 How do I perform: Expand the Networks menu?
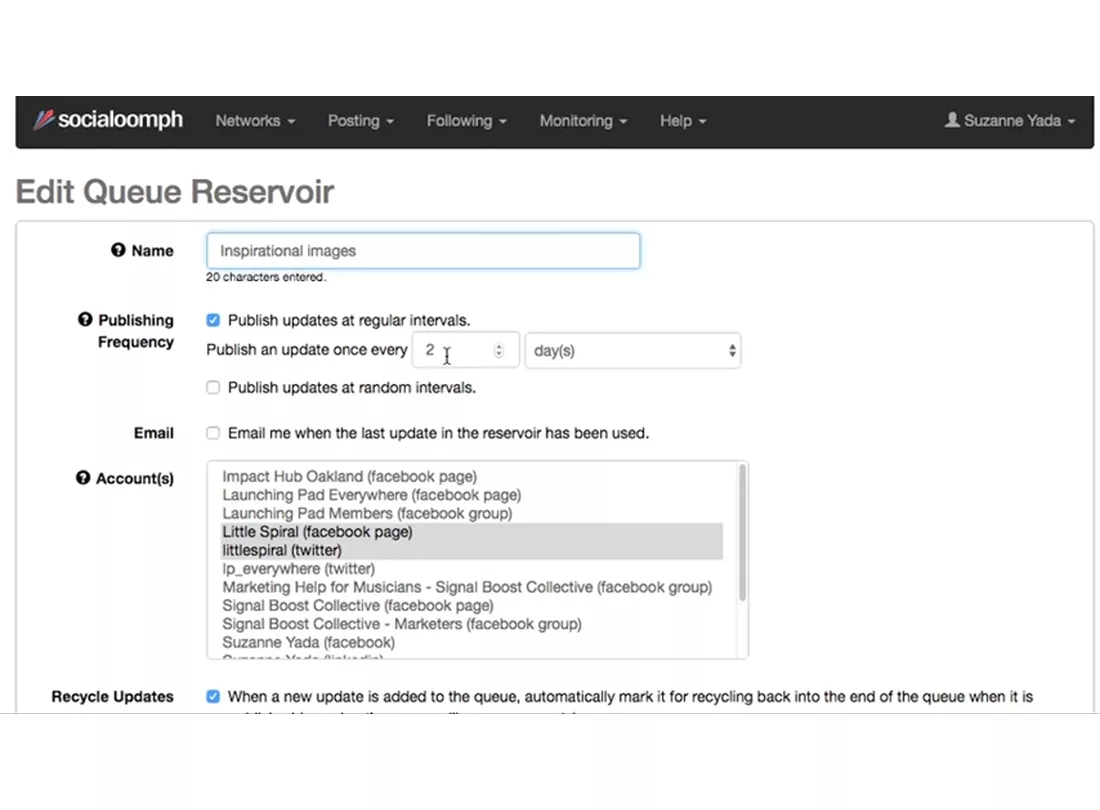[x=255, y=120]
